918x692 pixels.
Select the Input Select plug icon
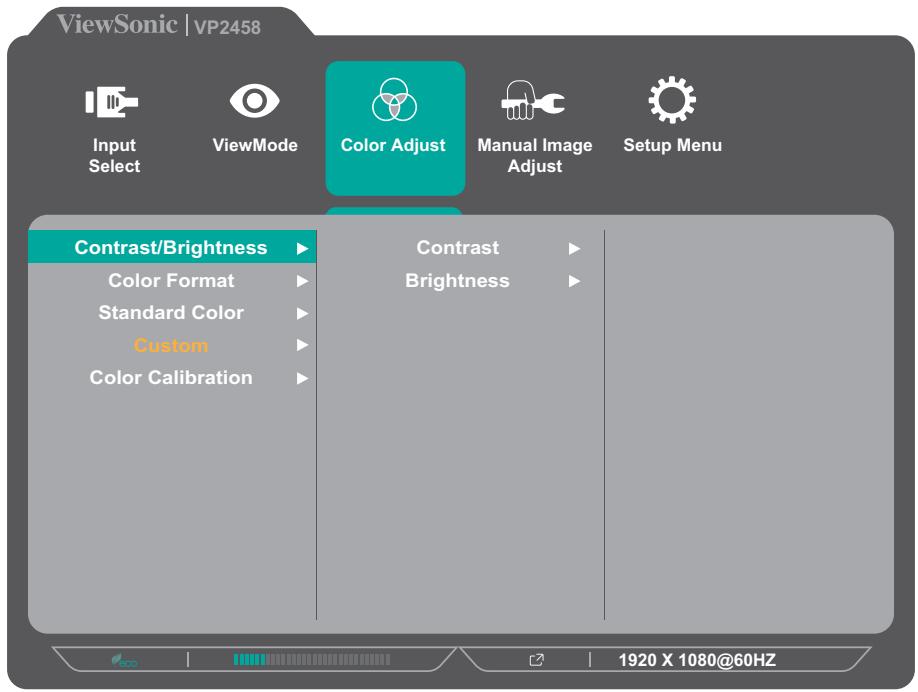[111, 102]
